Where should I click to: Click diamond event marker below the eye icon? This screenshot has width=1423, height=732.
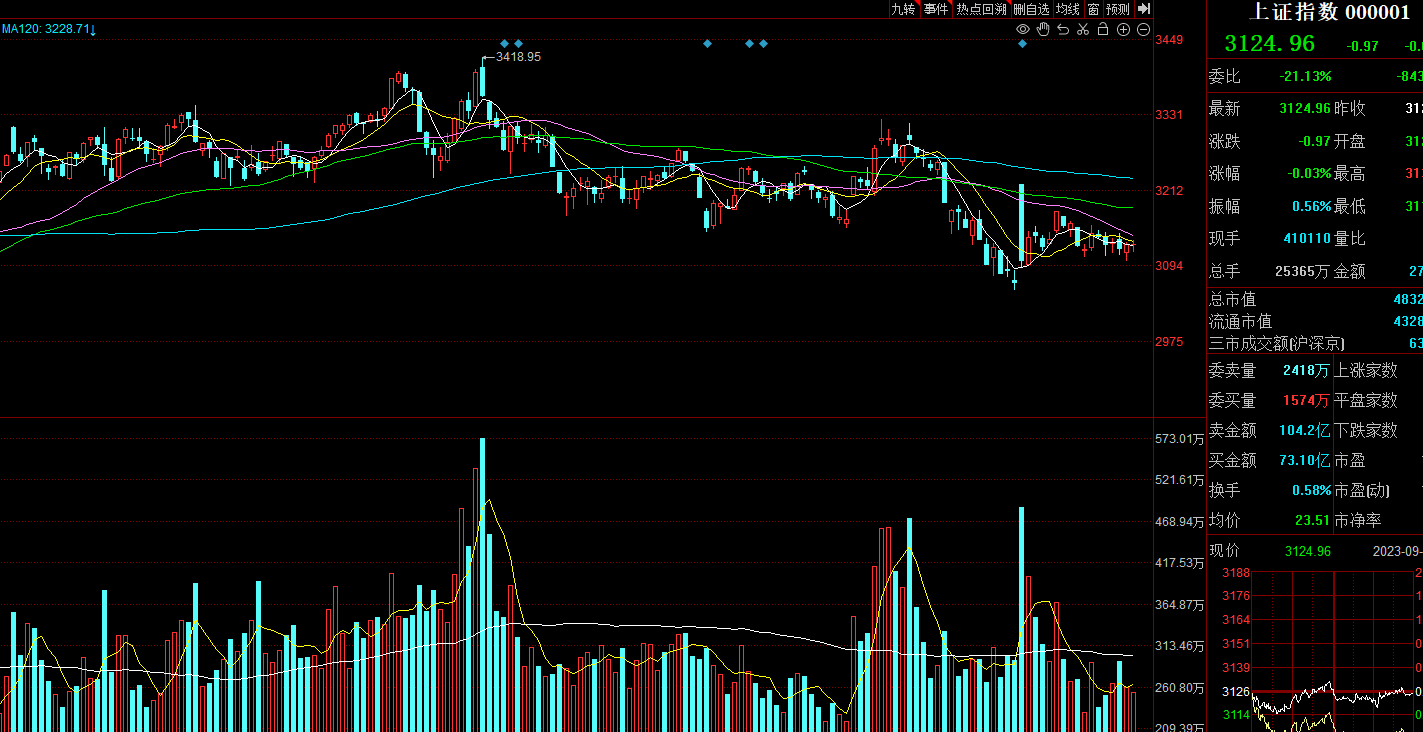1022,43
